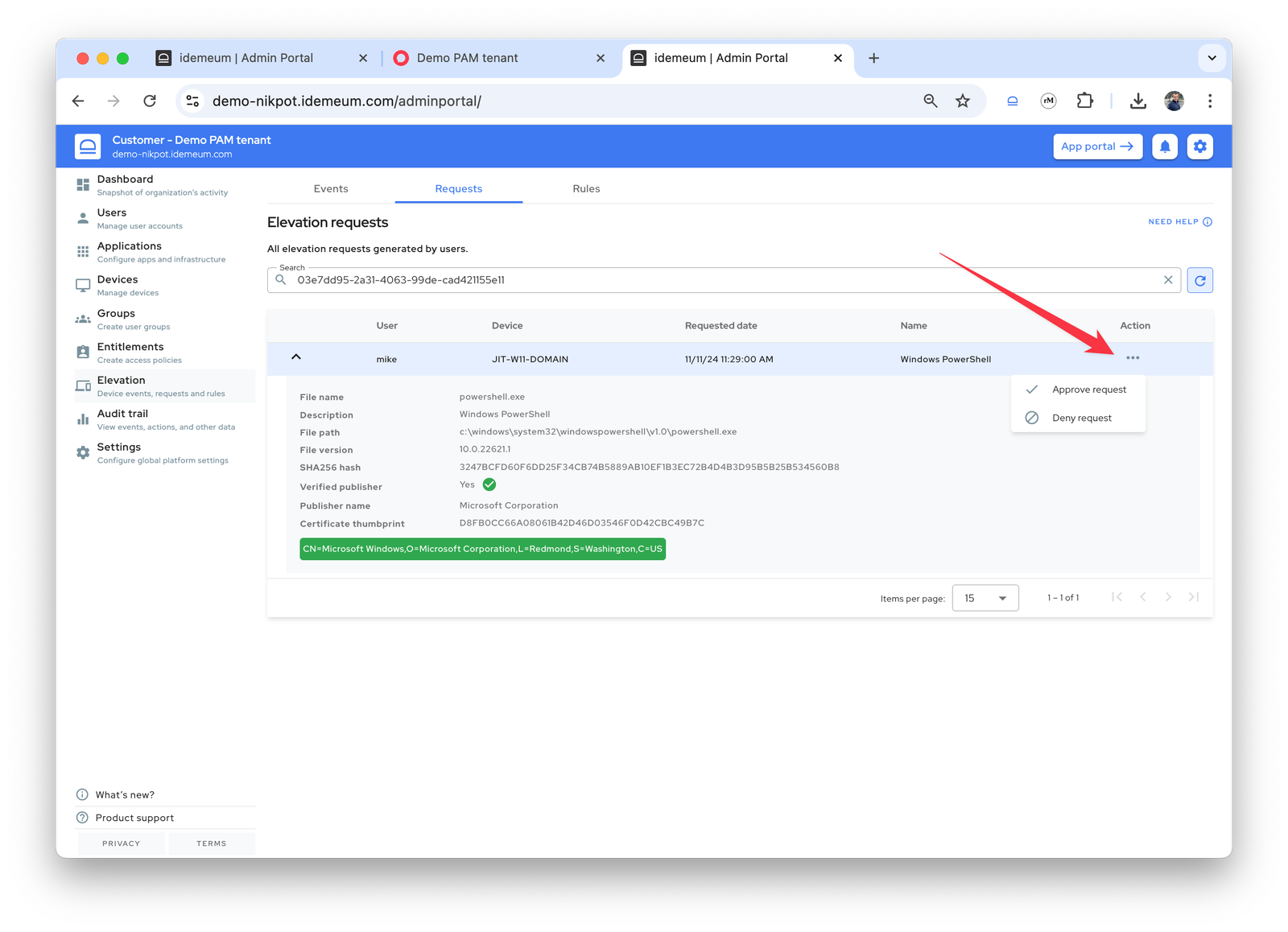Screen dimensions: 1288x932
Task: Choose Deny request from the menu
Action: click(x=1078, y=418)
